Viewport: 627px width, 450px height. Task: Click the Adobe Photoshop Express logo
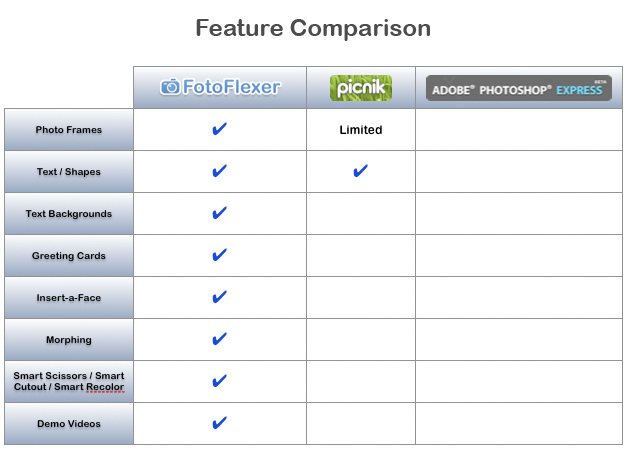coord(518,88)
